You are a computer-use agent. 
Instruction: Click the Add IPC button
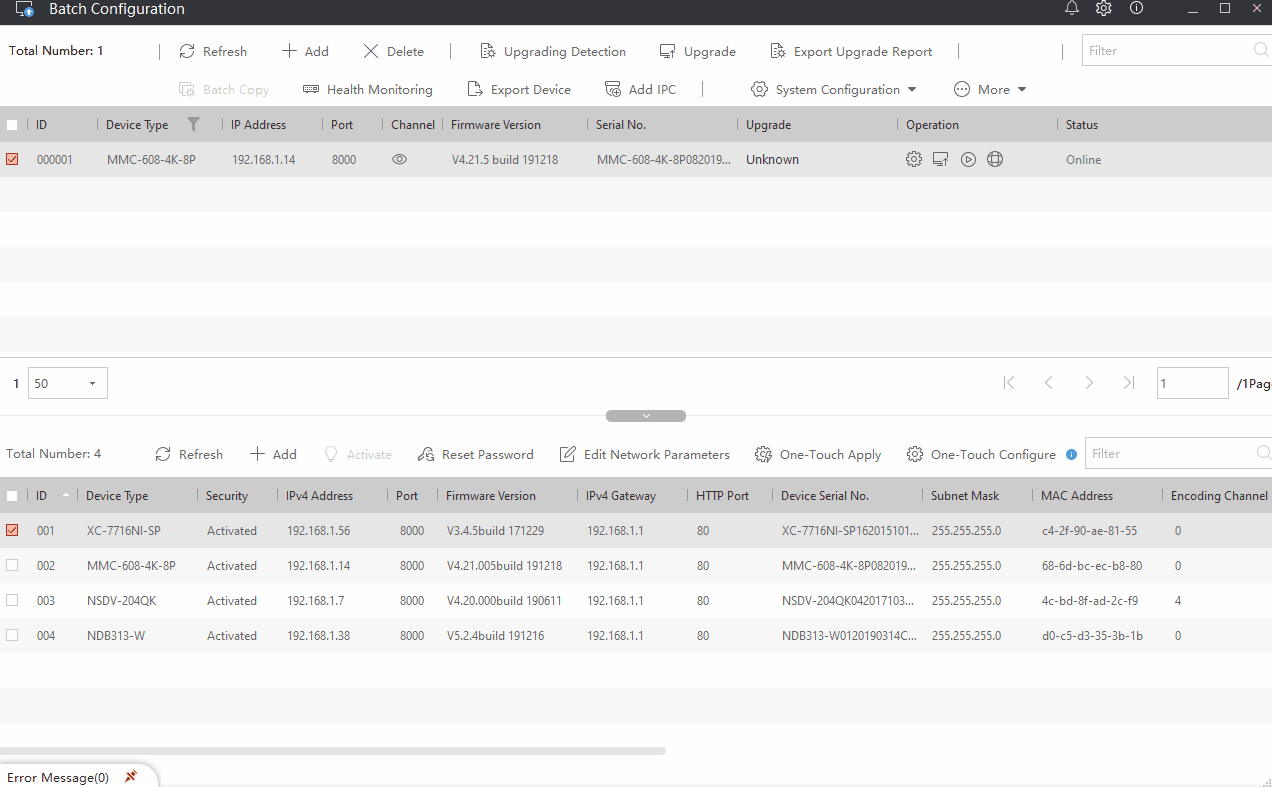(x=641, y=89)
